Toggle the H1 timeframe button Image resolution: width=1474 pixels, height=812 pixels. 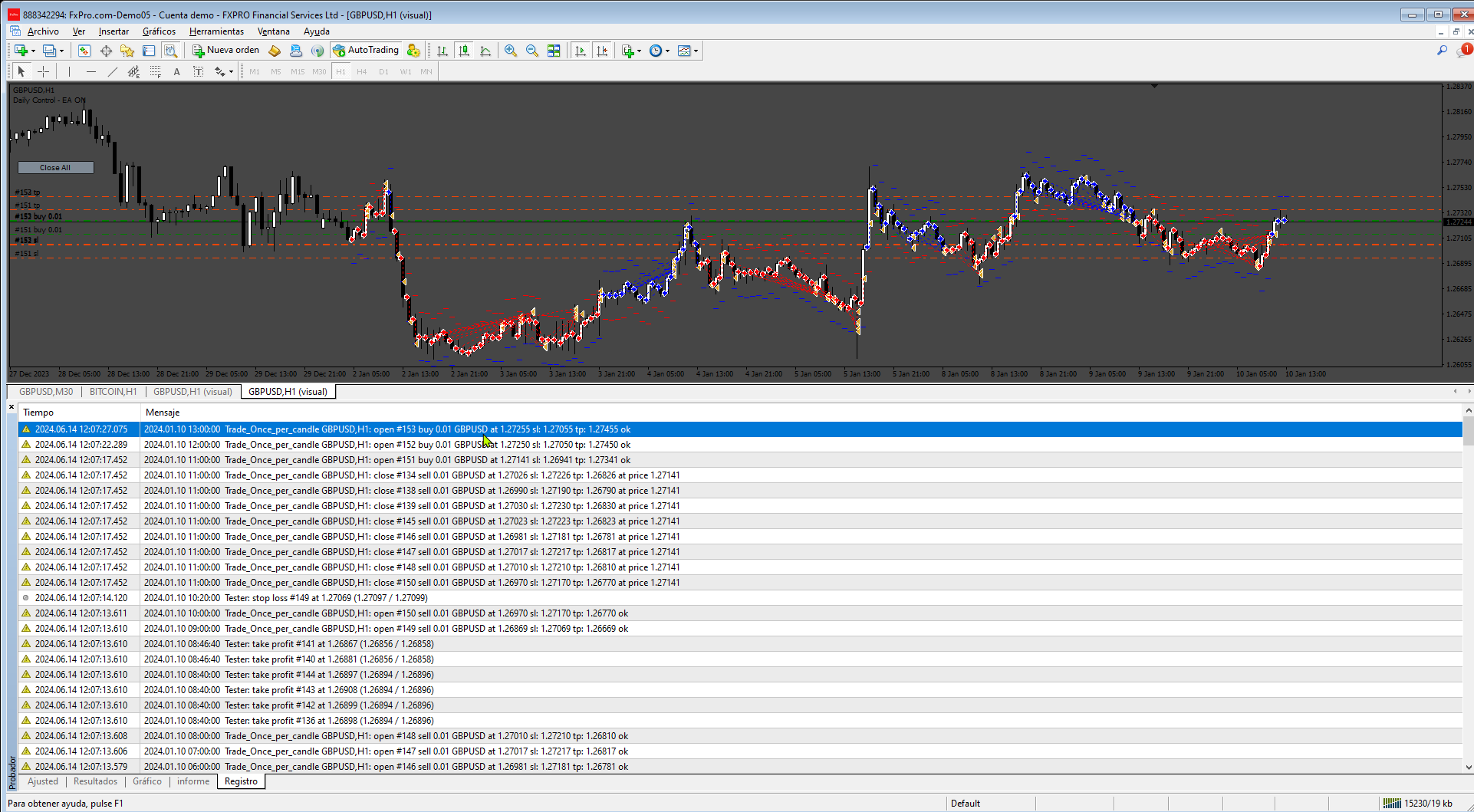(x=341, y=71)
